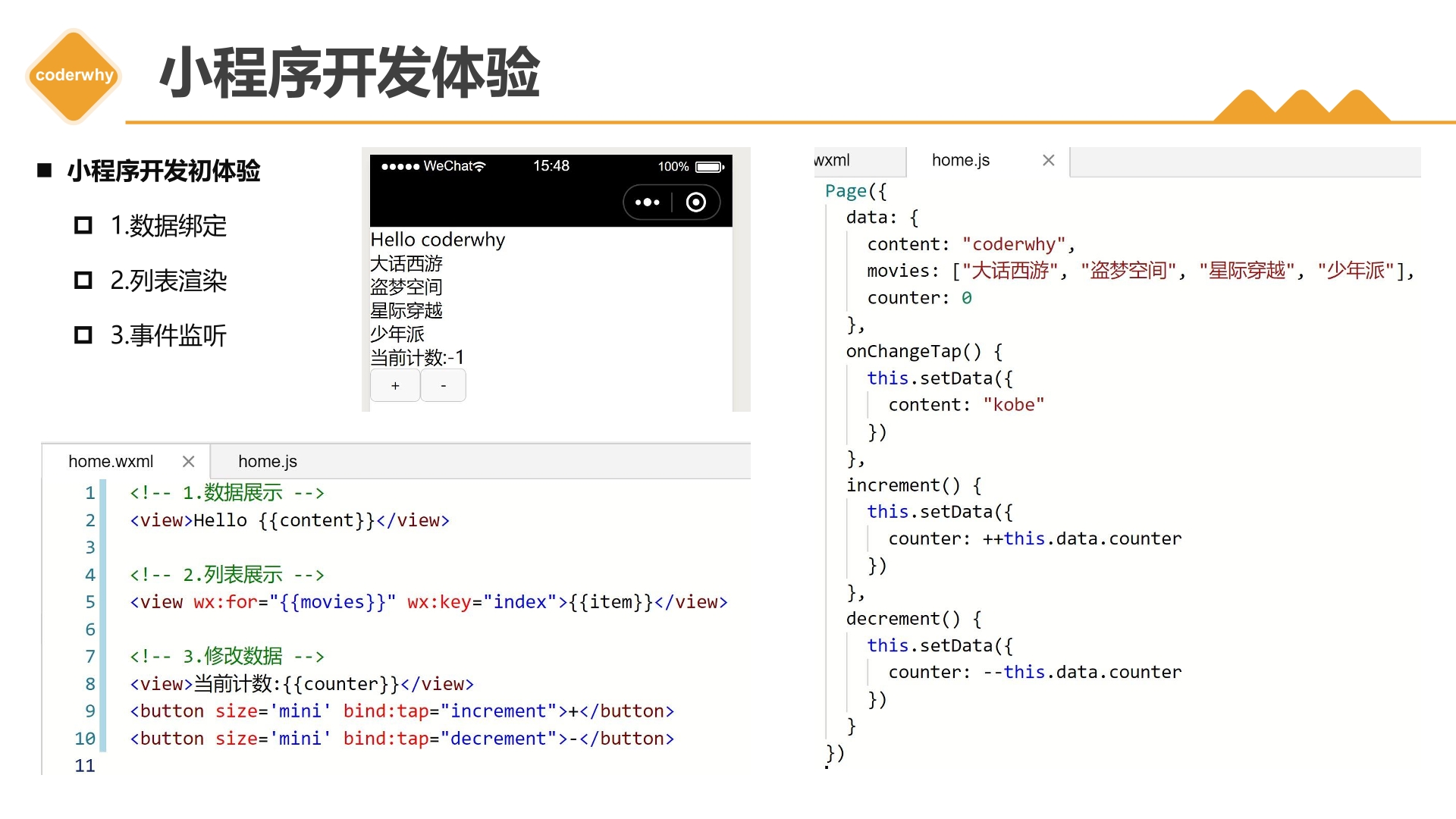Screen dimensions: 1456x819
Task: Open the WeChat mini-program three-dots menu
Action: (647, 202)
